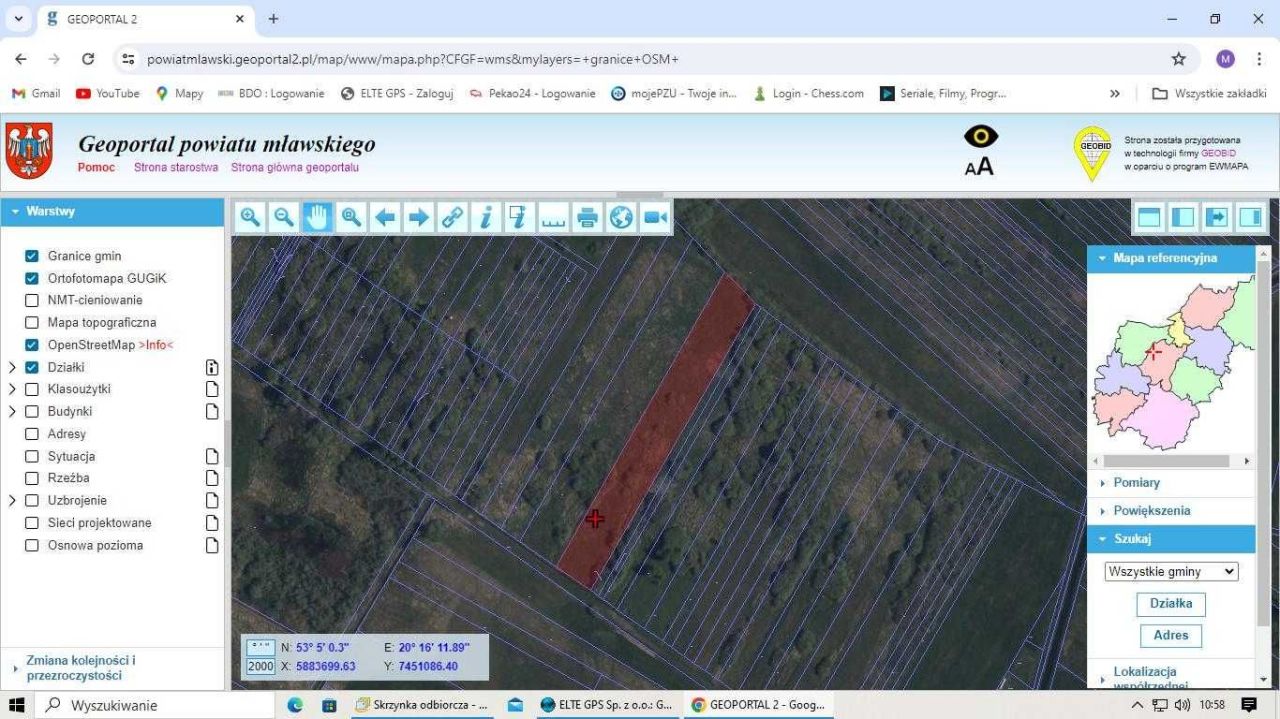Click the Działka search button
The width and height of the screenshot is (1280, 719).
point(1171,604)
